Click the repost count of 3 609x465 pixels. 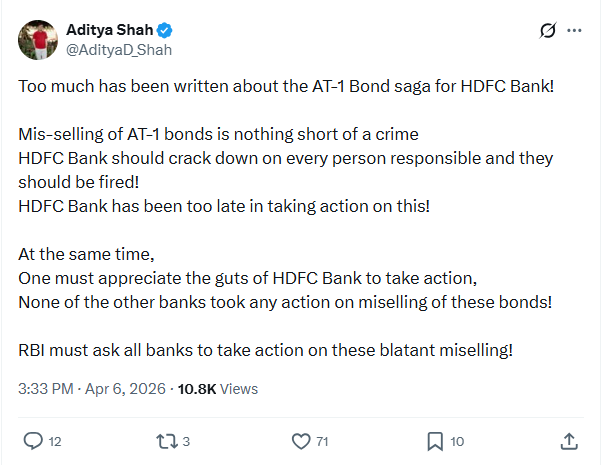pyautogui.click(x=186, y=441)
